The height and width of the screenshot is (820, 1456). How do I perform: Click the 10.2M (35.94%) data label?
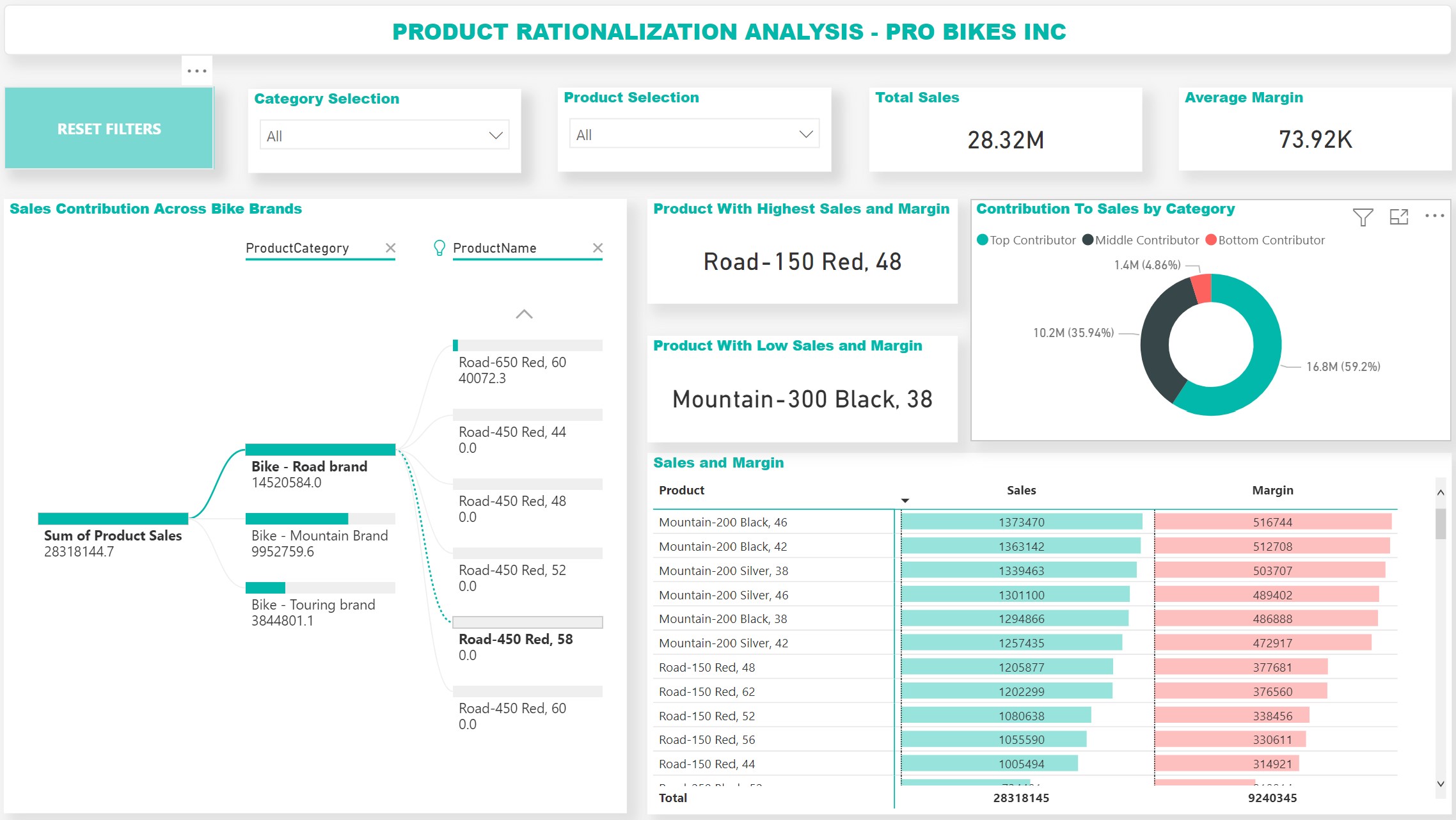click(1073, 333)
